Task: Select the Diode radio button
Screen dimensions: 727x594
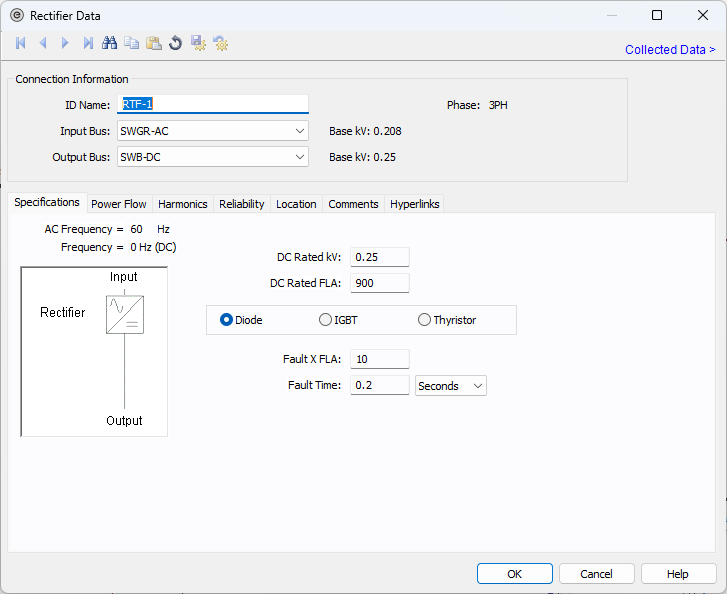Action: 227,320
